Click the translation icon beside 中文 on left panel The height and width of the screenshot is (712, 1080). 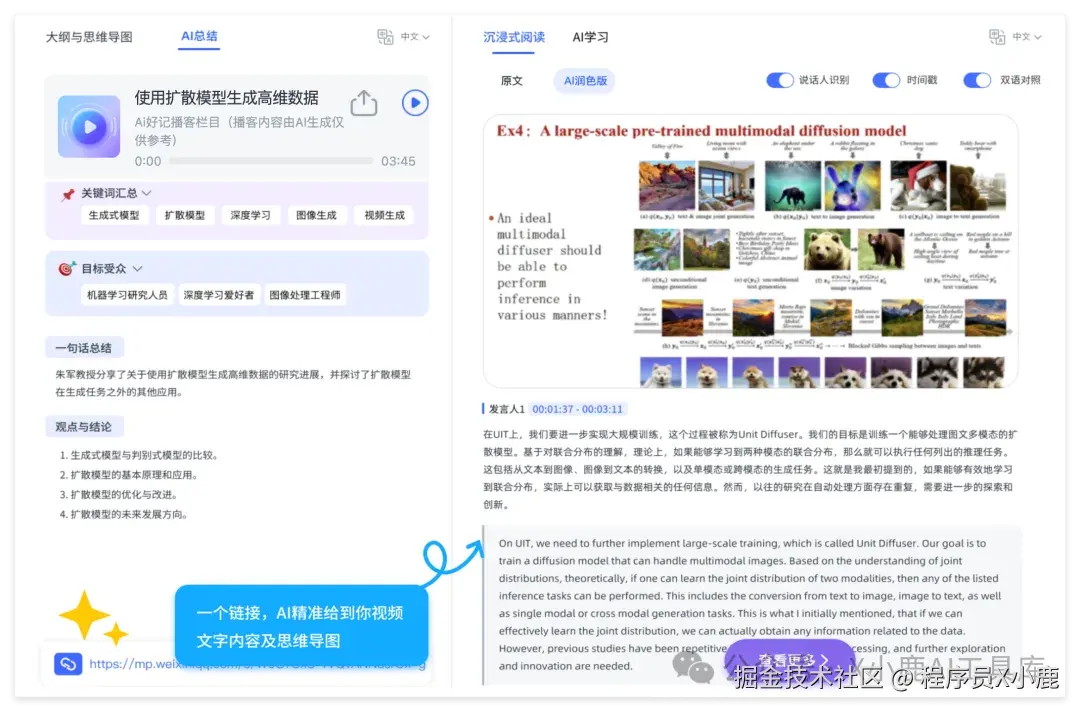pos(386,35)
